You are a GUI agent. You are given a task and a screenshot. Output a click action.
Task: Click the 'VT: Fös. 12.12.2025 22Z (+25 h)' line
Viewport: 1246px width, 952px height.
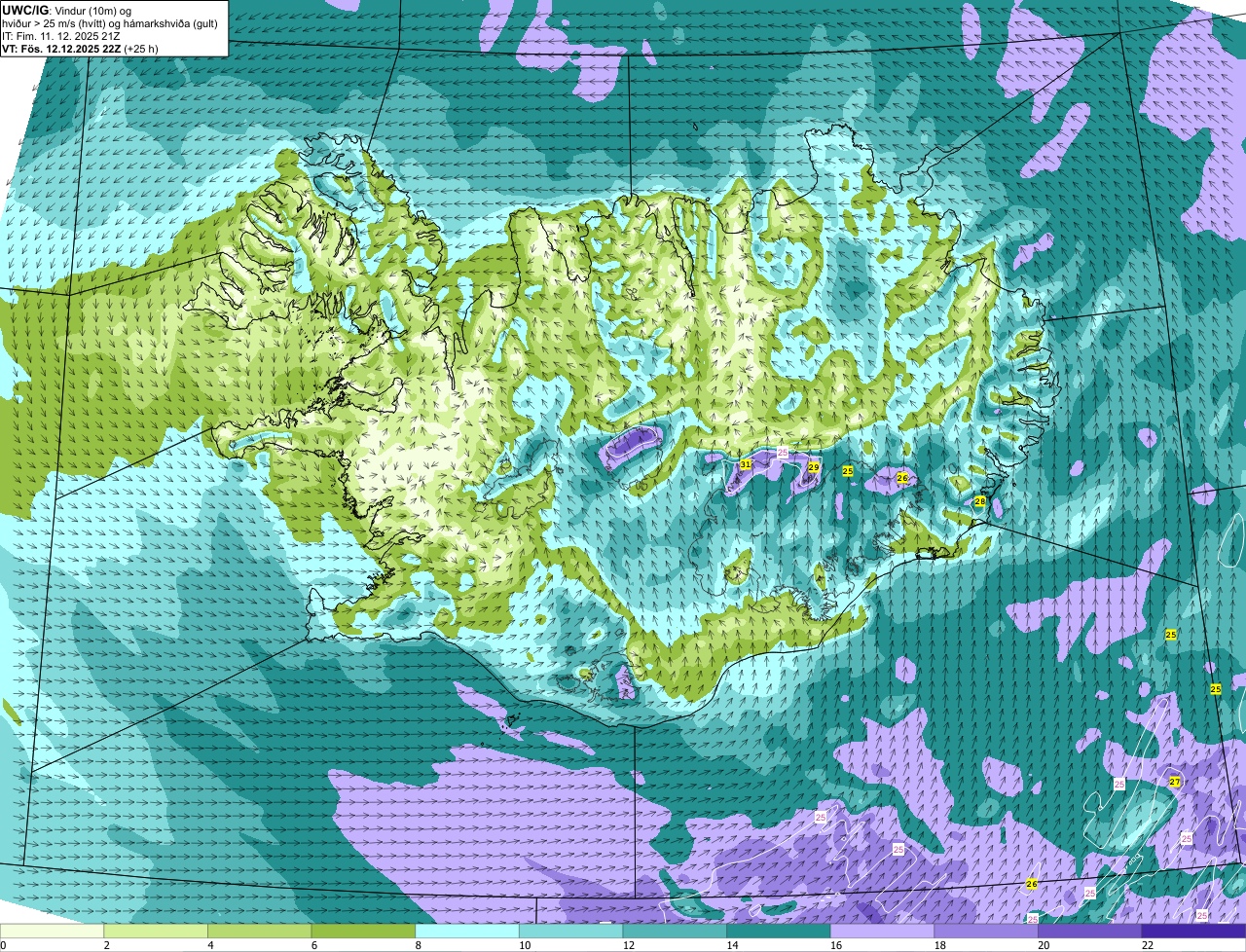tap(80, 48)
